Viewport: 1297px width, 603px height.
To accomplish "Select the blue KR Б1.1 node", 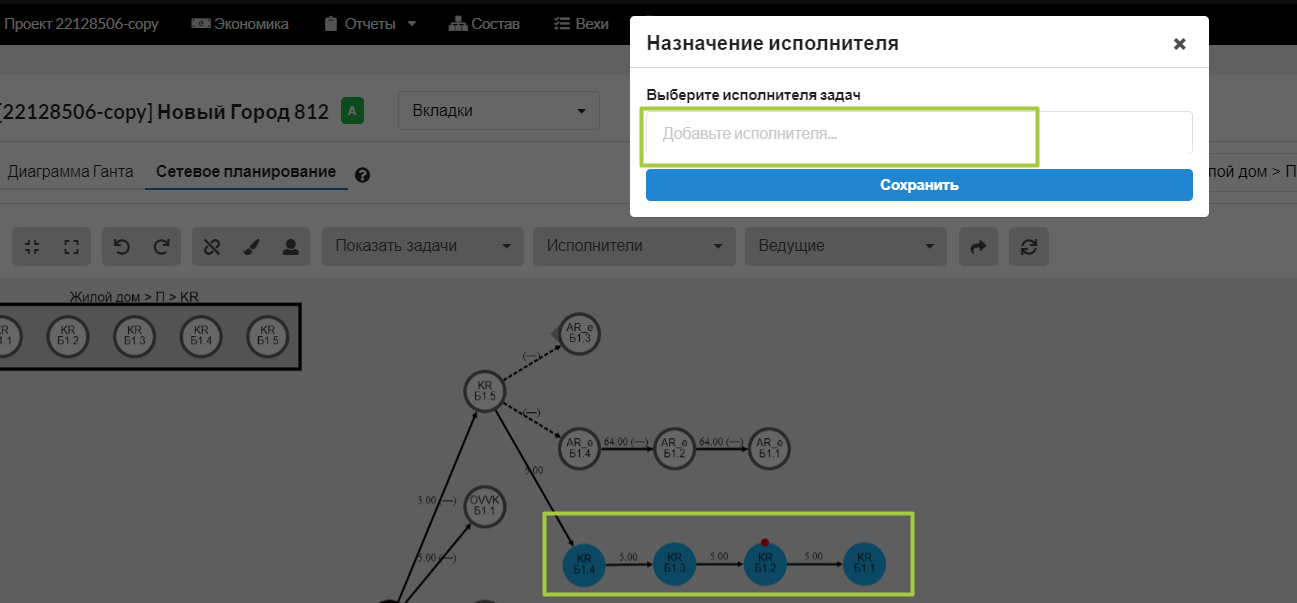I will pyautogui.click(x=865, y=564).
